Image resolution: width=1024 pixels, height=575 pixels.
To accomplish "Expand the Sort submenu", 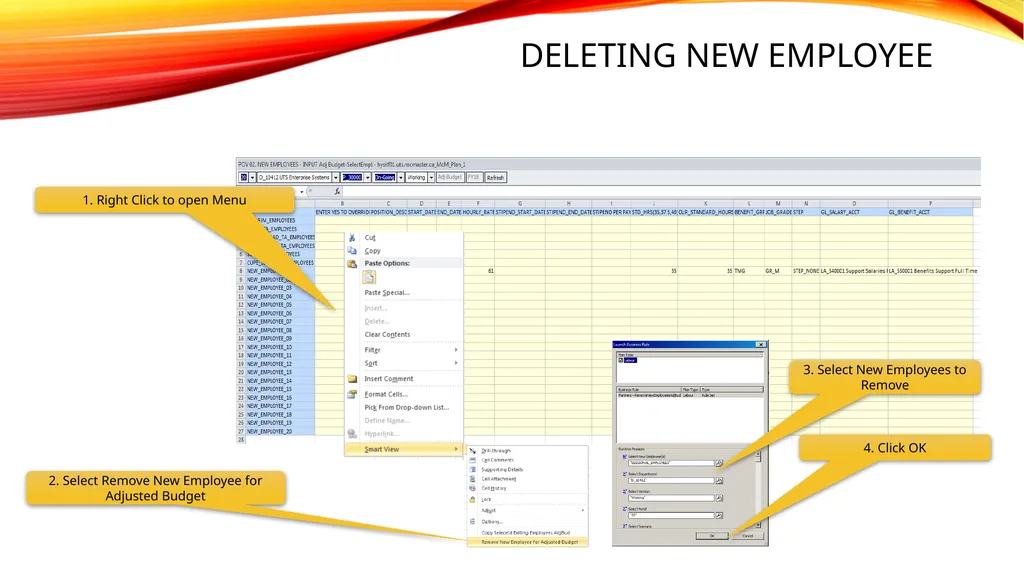I will [404, 363].
